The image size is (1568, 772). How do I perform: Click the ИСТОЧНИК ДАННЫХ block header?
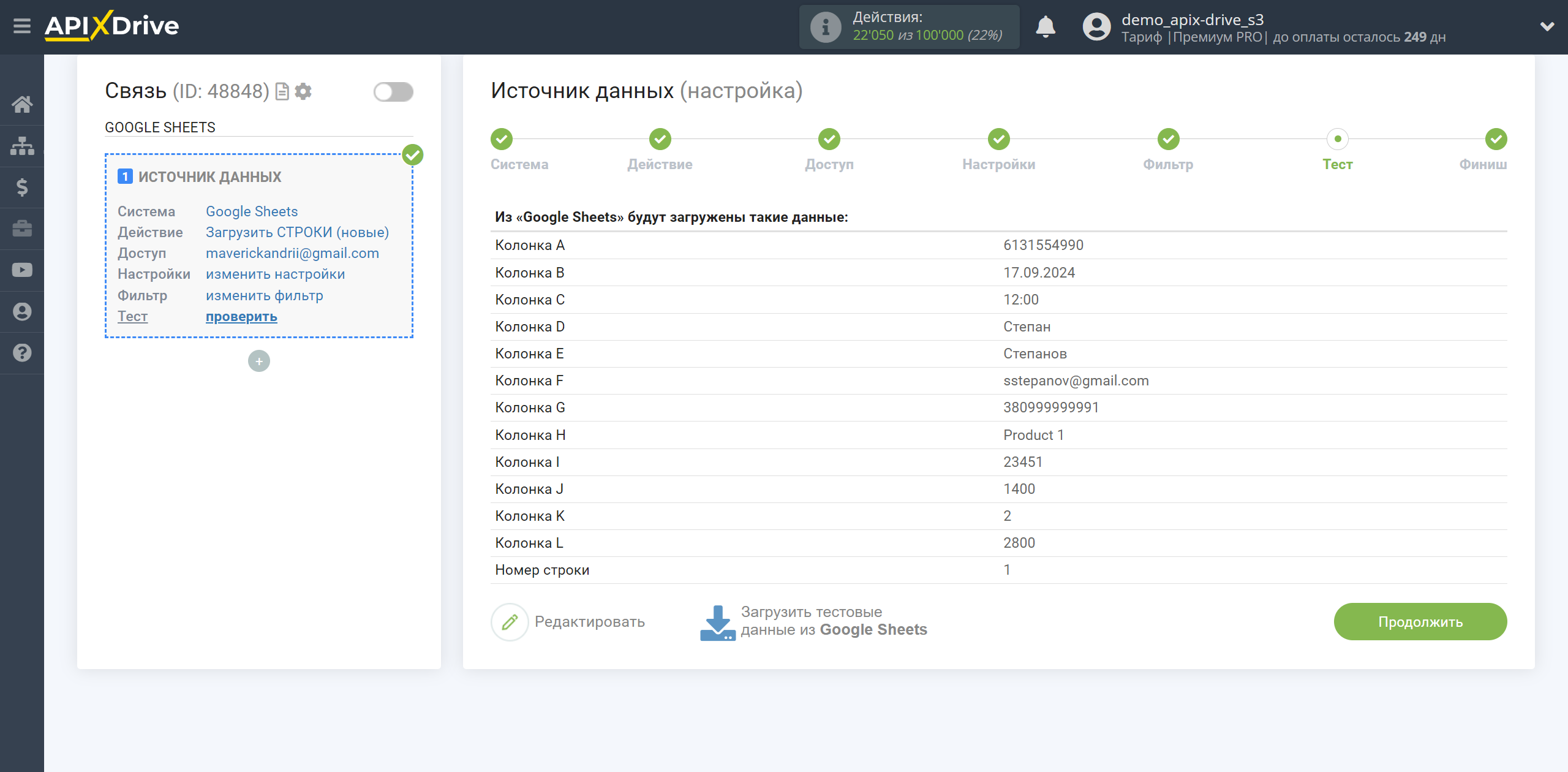pos(209,177)
